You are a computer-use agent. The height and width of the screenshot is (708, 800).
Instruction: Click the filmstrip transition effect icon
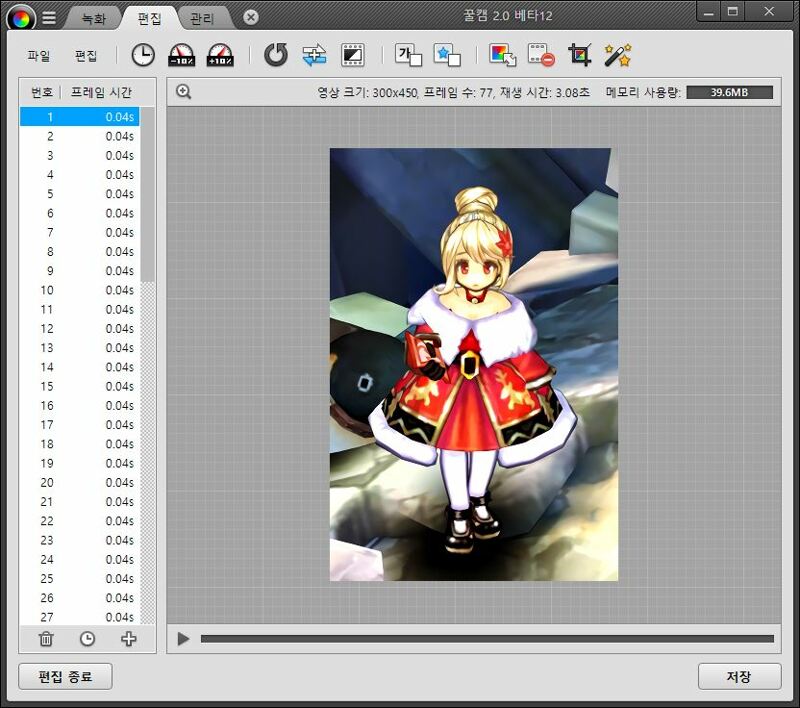coord(353,55)
